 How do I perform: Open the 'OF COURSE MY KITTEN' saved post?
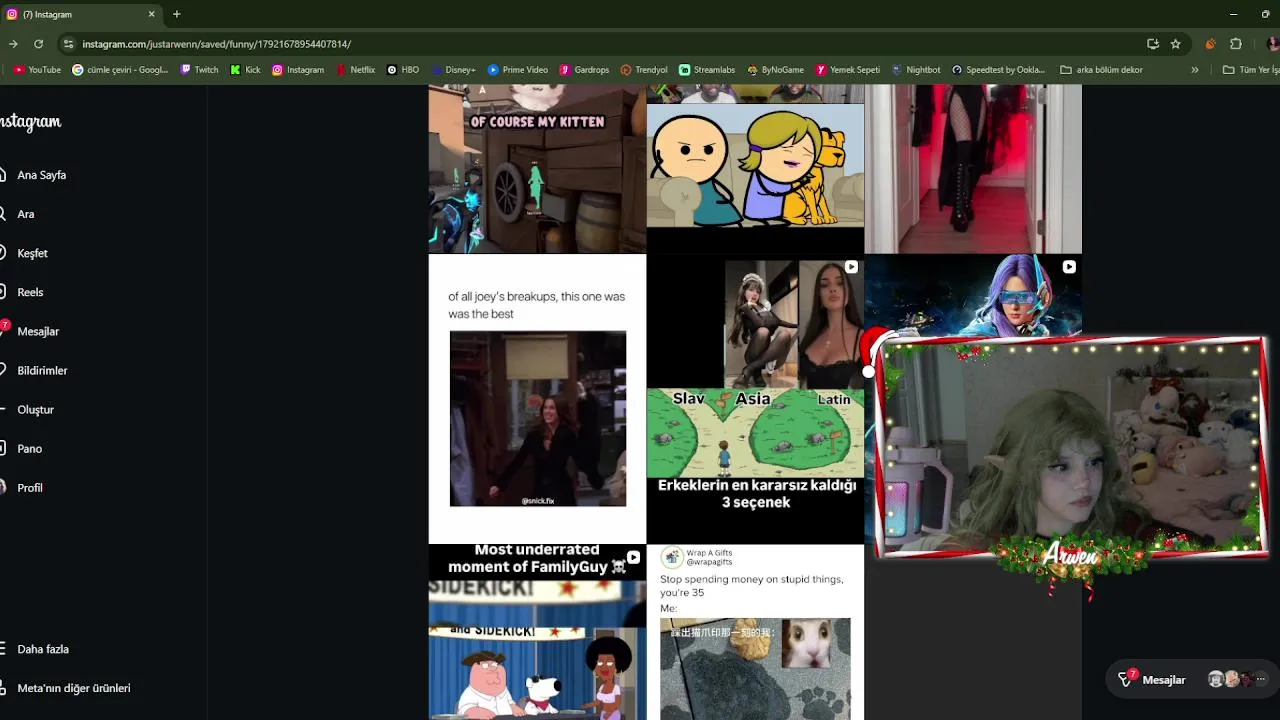pos(537,168)
